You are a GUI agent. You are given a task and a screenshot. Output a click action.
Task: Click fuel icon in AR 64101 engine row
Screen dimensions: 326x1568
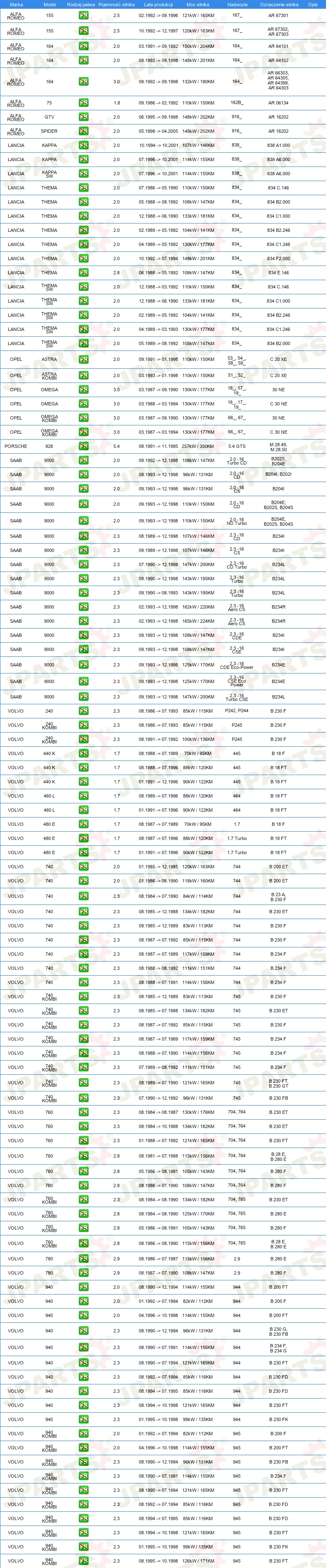click(x=83, y=46)
